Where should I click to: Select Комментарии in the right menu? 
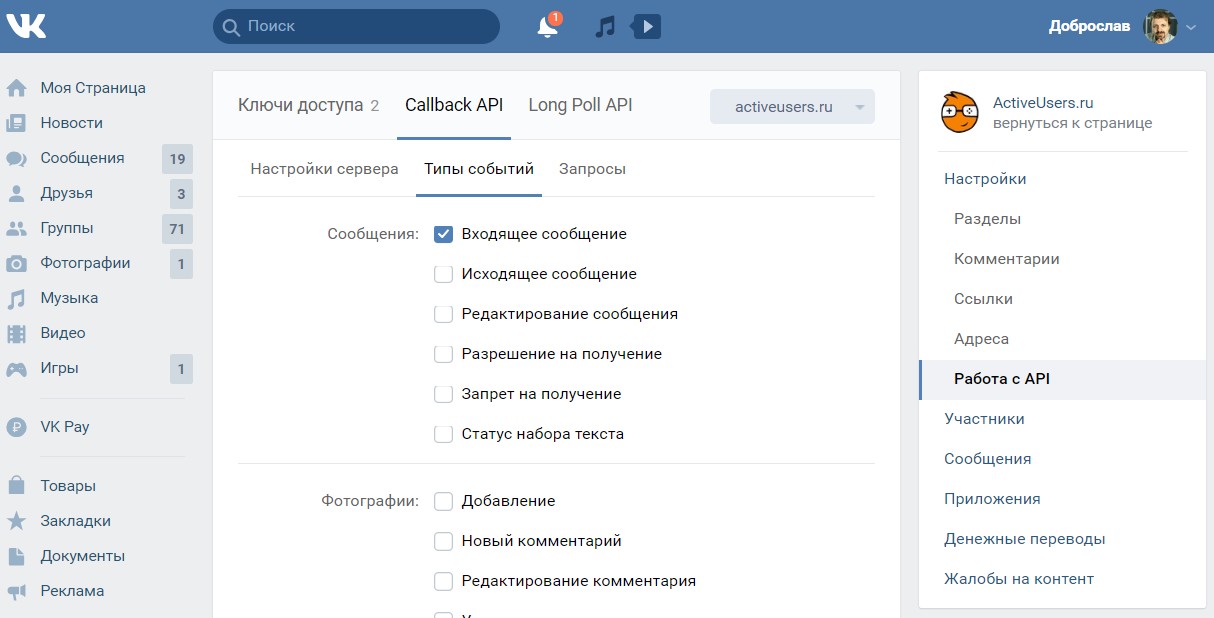pos(1007,259)
